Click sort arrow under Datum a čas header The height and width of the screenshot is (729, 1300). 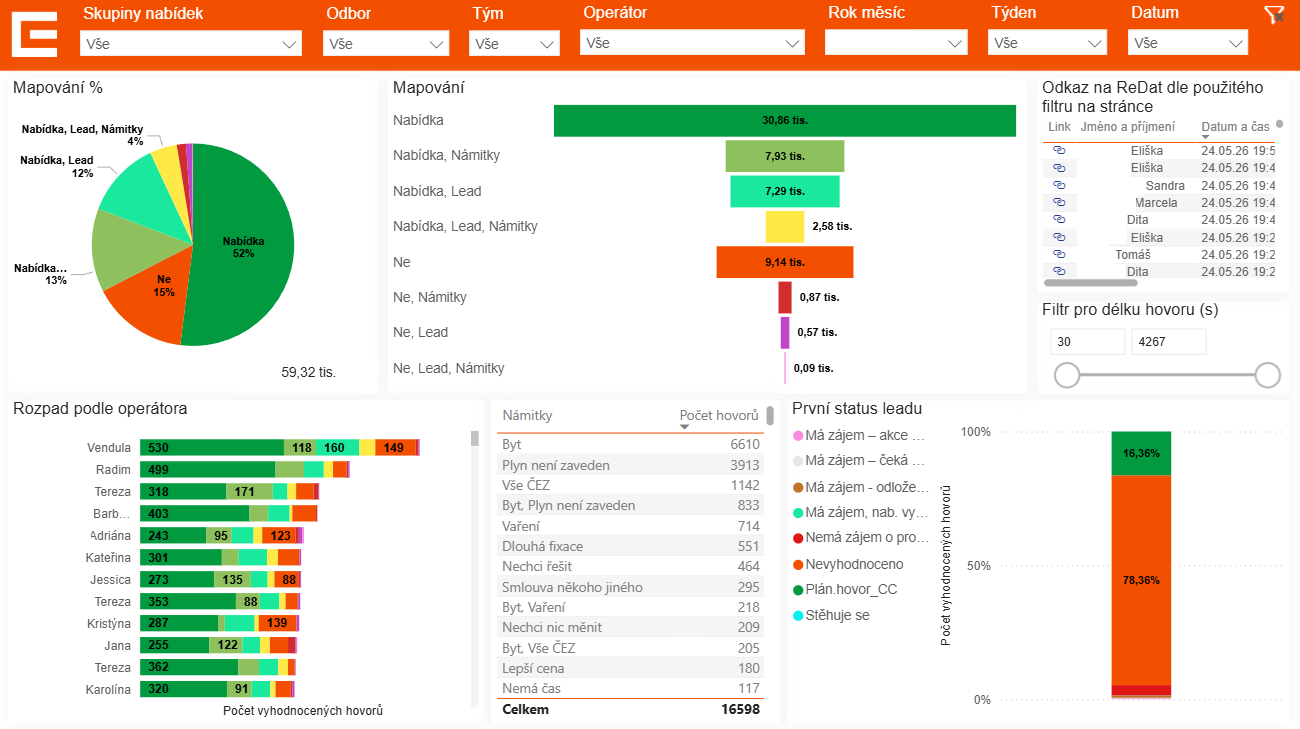click(1207, 138)
